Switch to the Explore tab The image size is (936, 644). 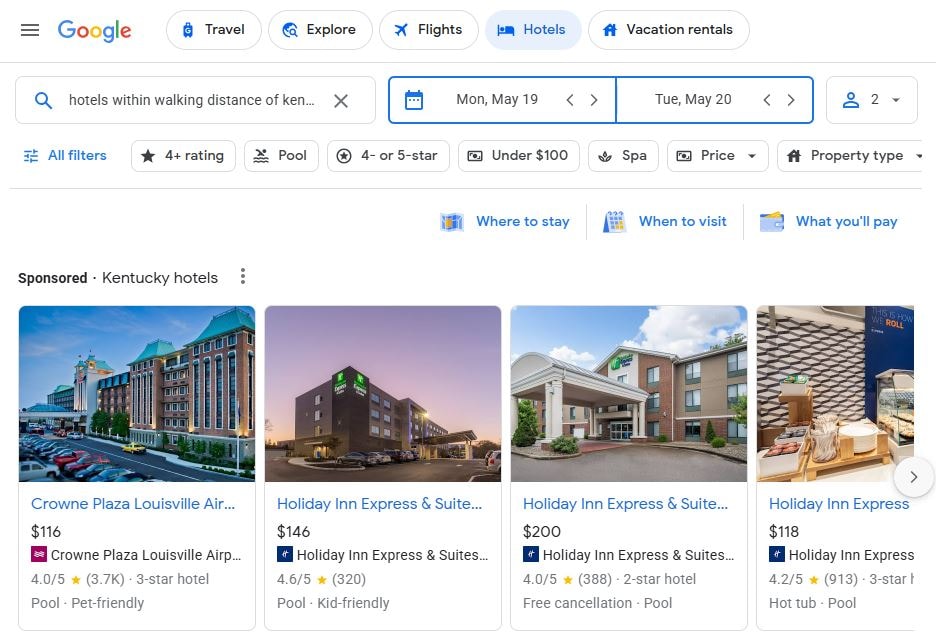pos(320,30)
